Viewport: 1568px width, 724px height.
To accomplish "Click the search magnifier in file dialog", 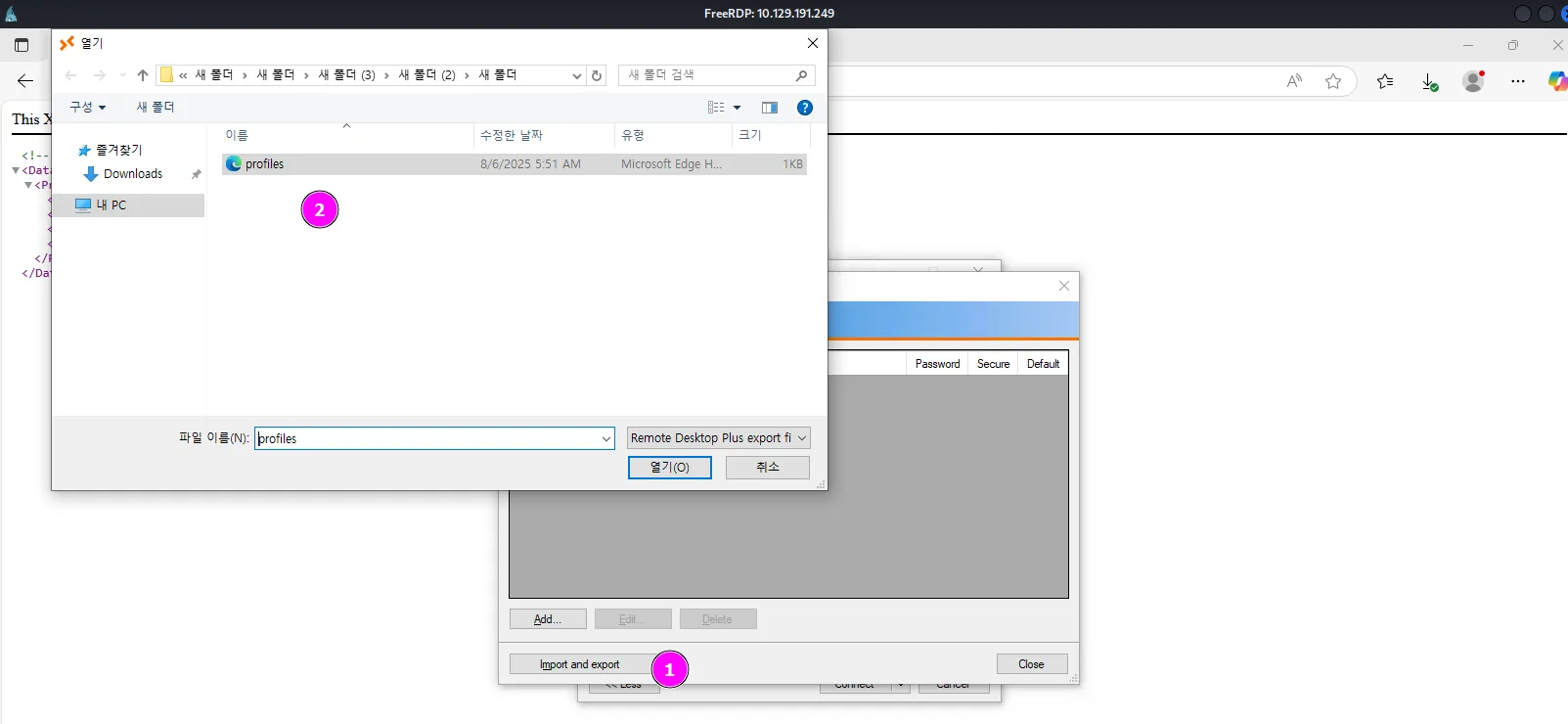I will coord(801,75).
